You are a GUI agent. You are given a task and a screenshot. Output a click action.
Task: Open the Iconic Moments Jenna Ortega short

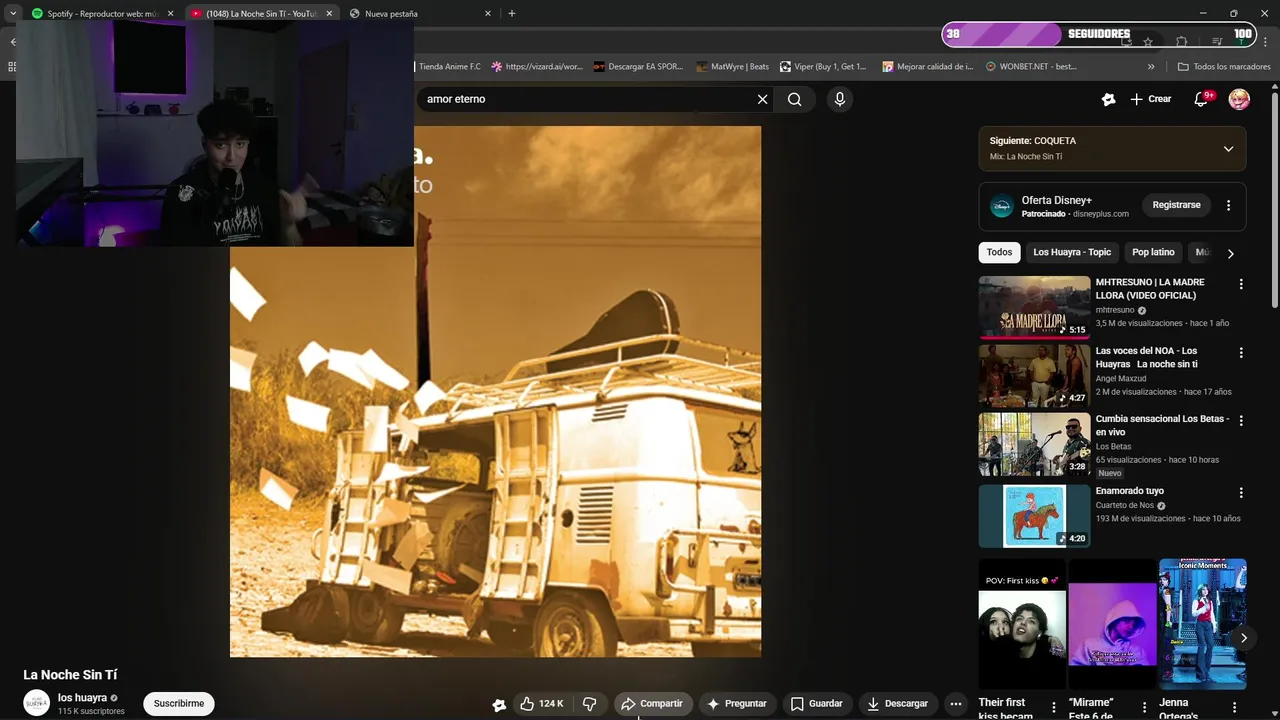pos(1202,624)
